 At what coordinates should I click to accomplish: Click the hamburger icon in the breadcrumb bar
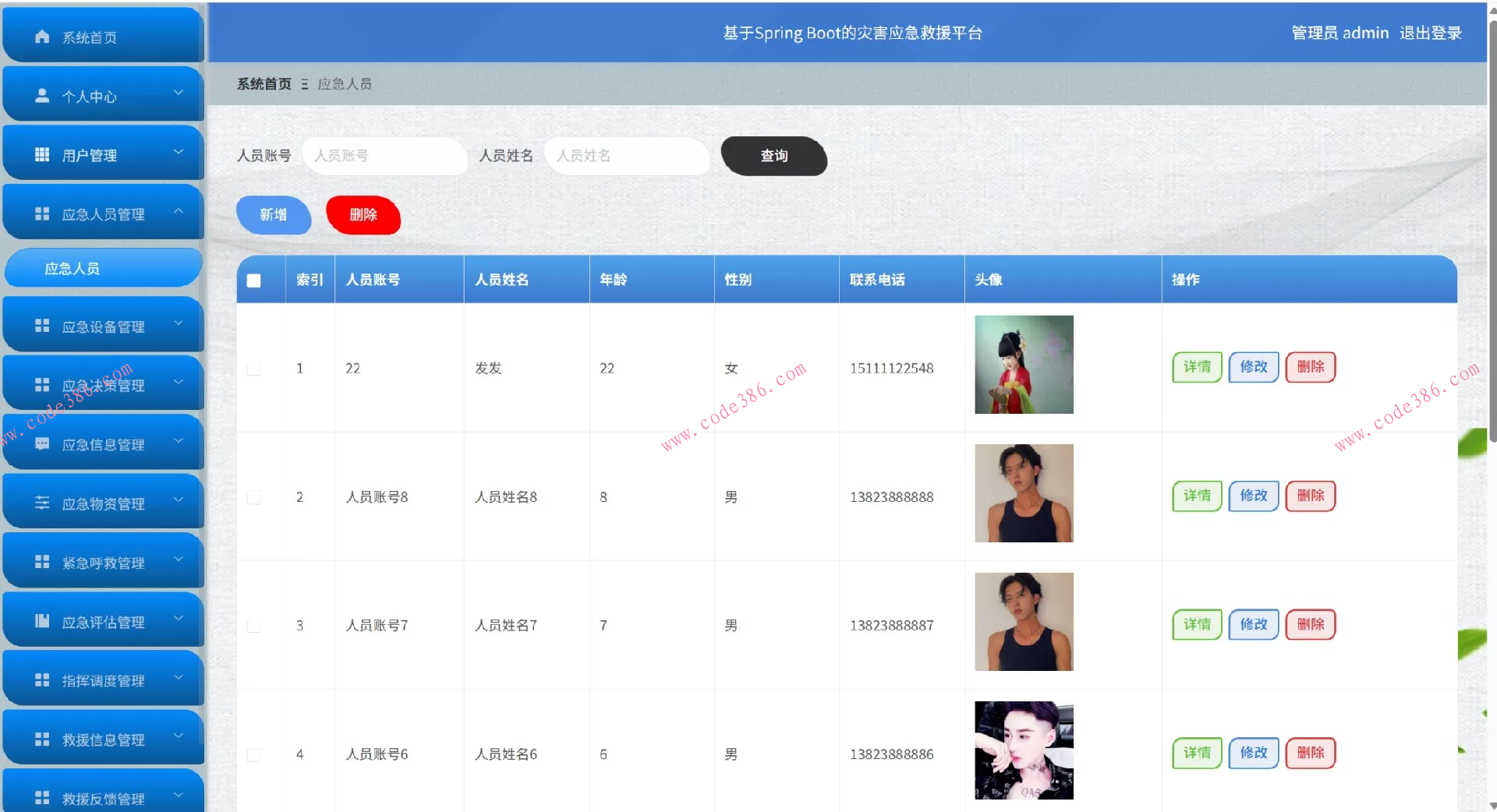pos(305,83)
